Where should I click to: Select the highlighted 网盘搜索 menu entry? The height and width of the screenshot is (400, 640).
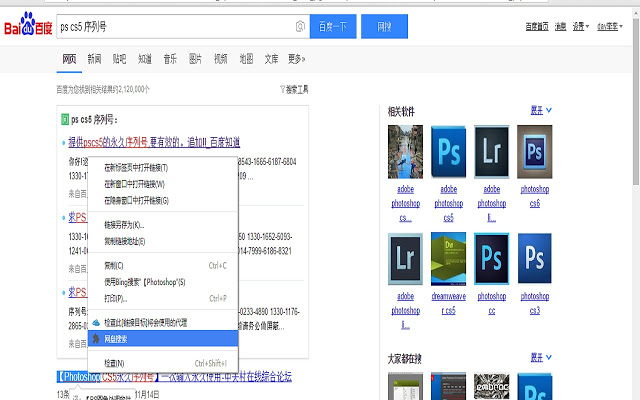(163, 338)
